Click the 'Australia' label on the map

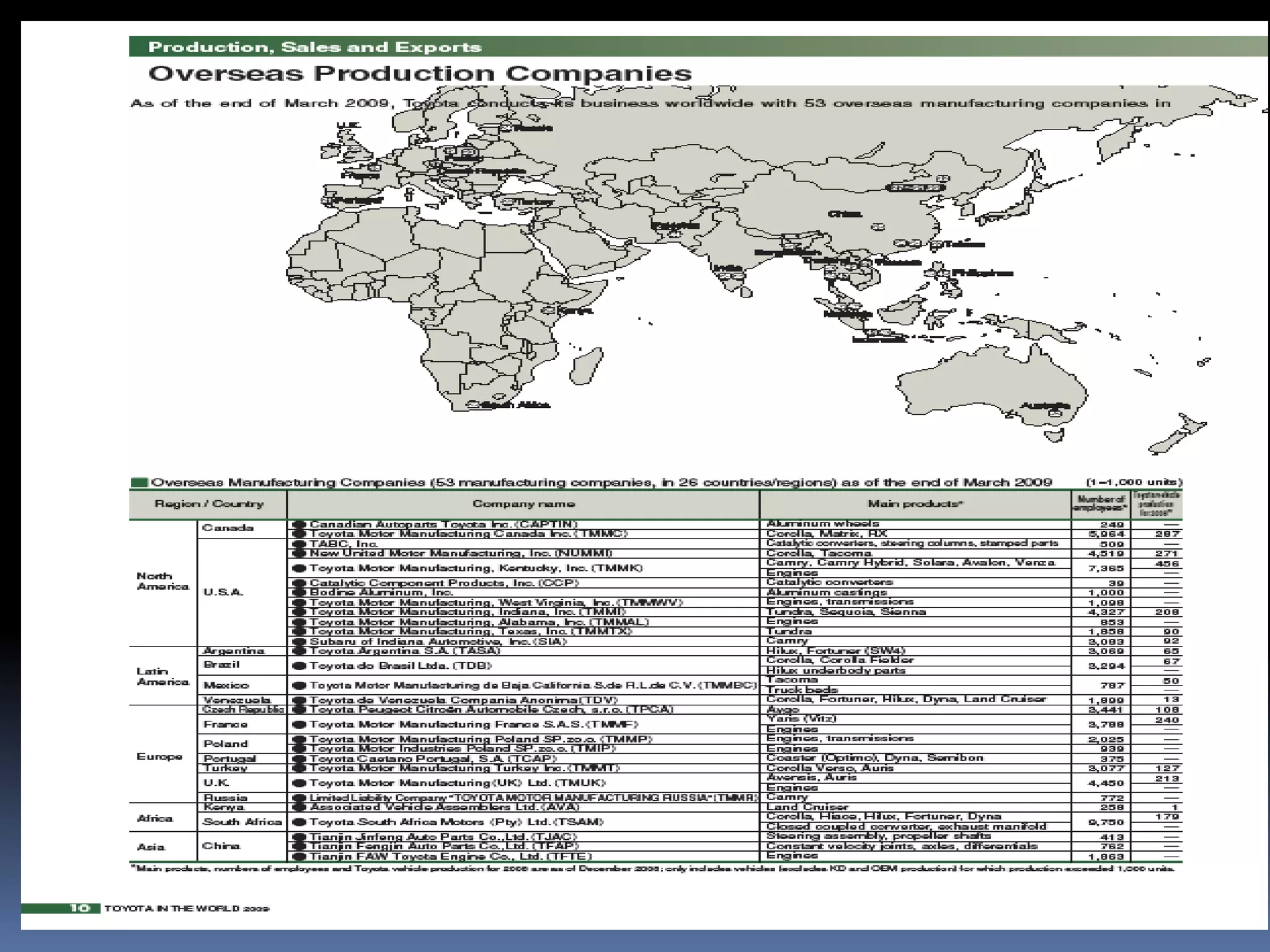pos(1046,406)
